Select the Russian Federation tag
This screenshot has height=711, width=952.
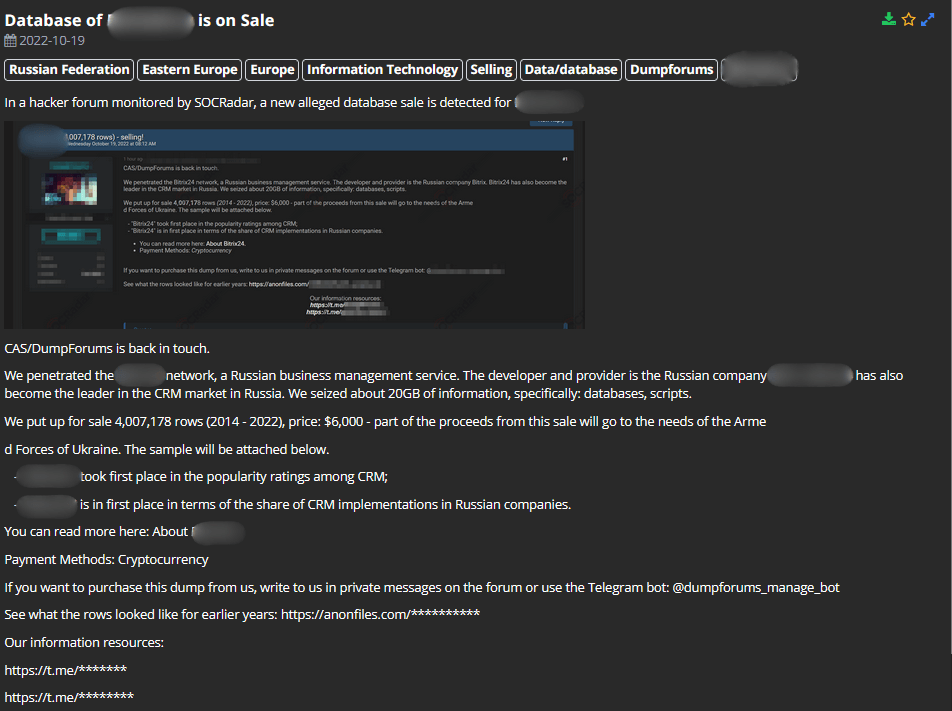[69, 70]
